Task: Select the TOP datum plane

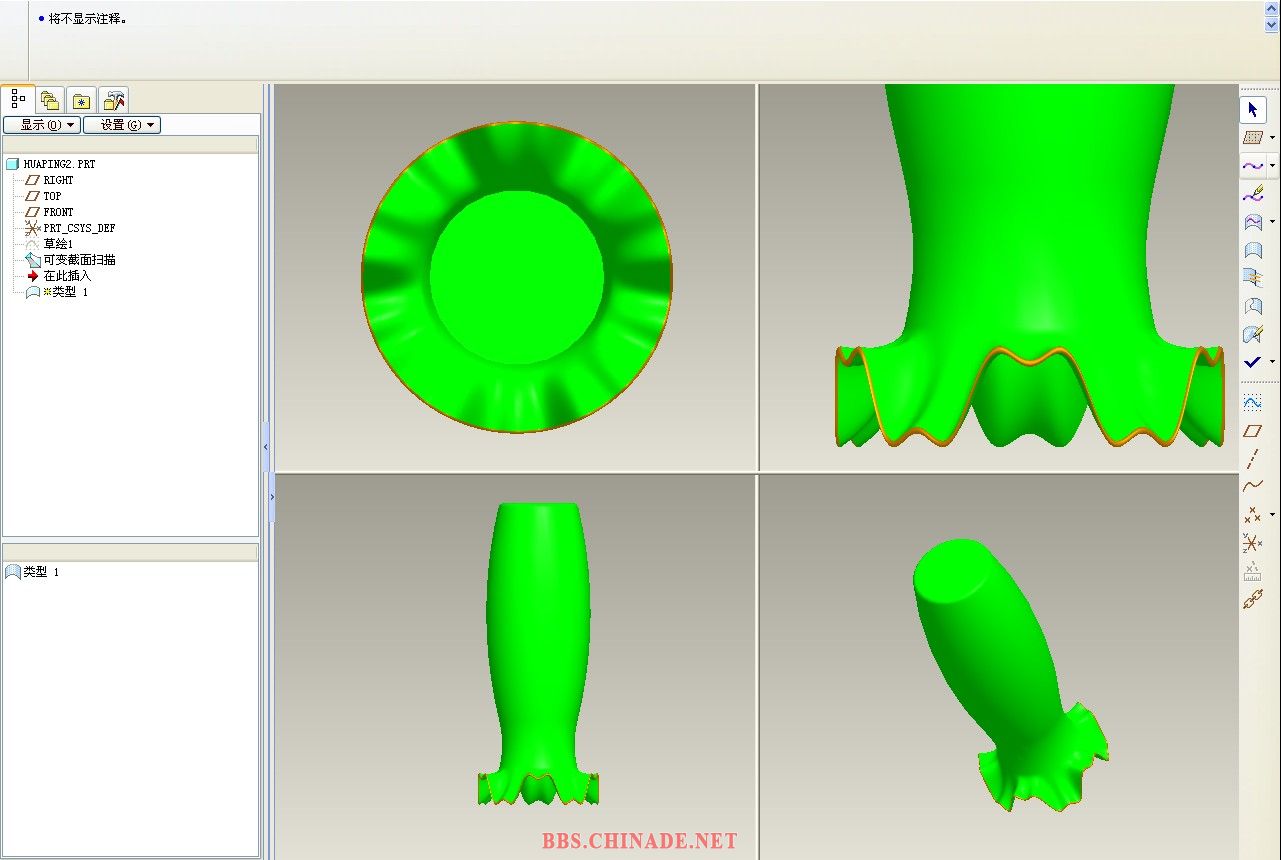Action: [x=43, y=196]
